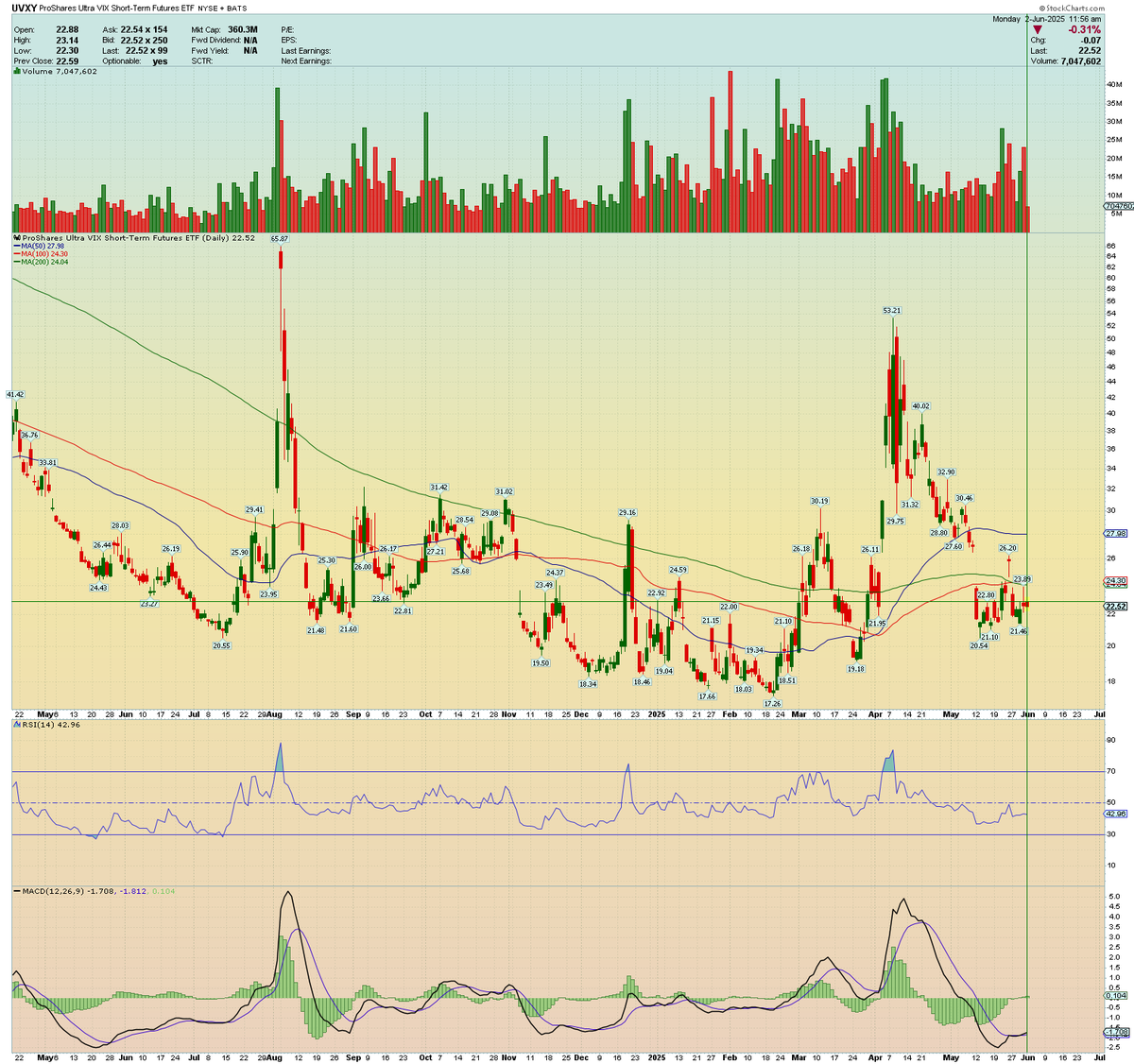Click the Bid quote '22.52 x 250'
1134x1064 pixels.
[144, 41]
